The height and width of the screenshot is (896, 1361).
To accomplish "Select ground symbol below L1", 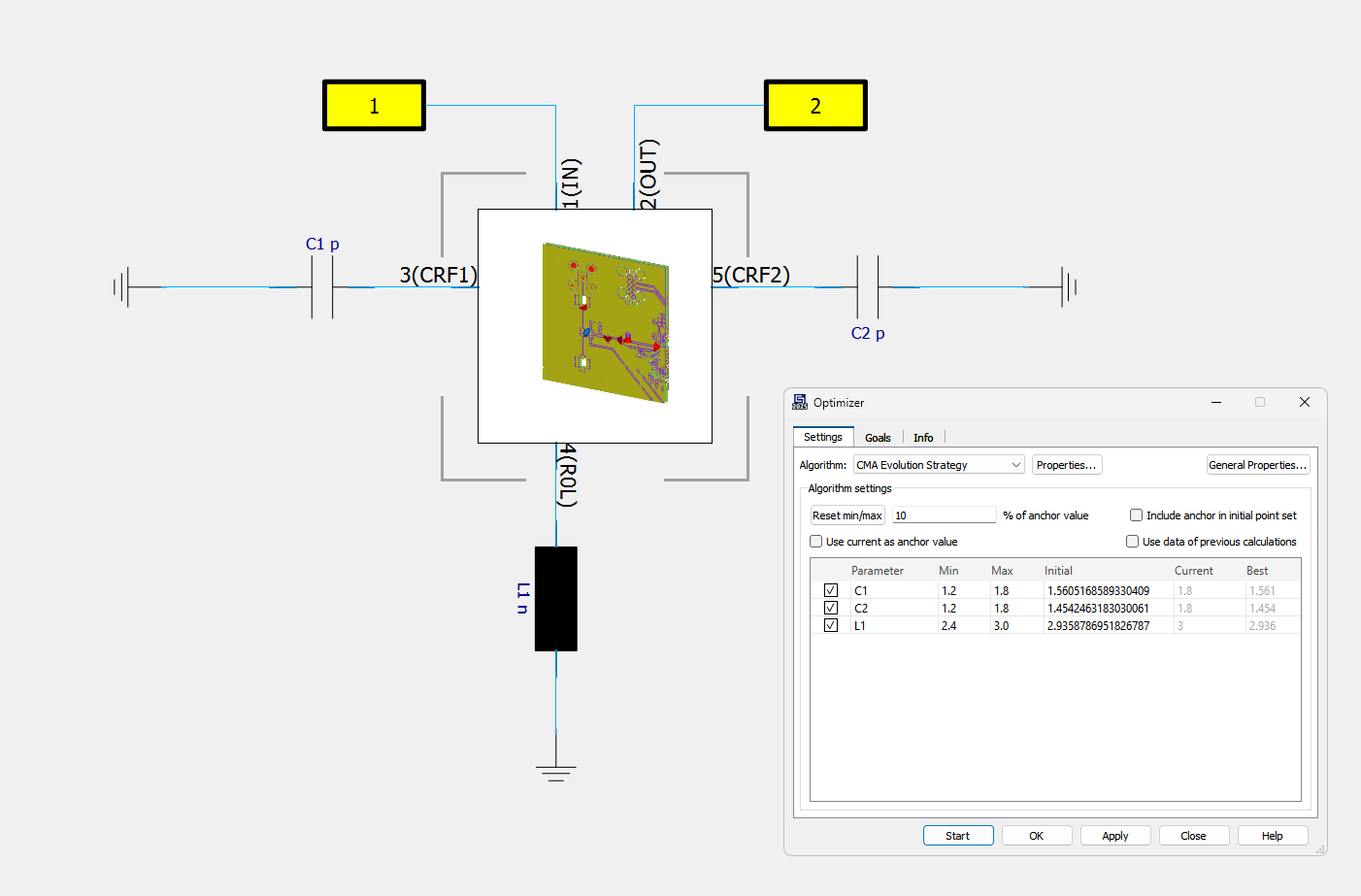I will click(x=555, y=774).
